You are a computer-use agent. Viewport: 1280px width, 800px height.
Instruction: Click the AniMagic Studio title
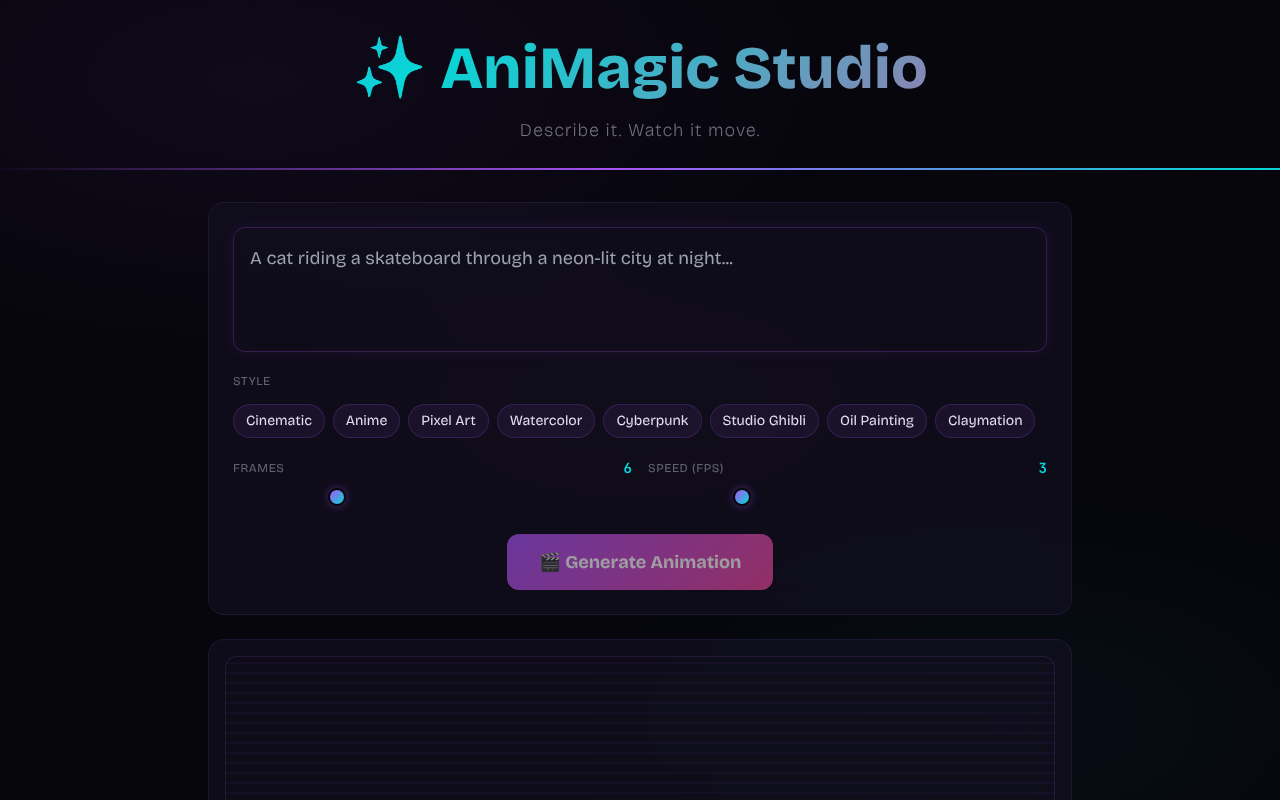pos(684,68)
